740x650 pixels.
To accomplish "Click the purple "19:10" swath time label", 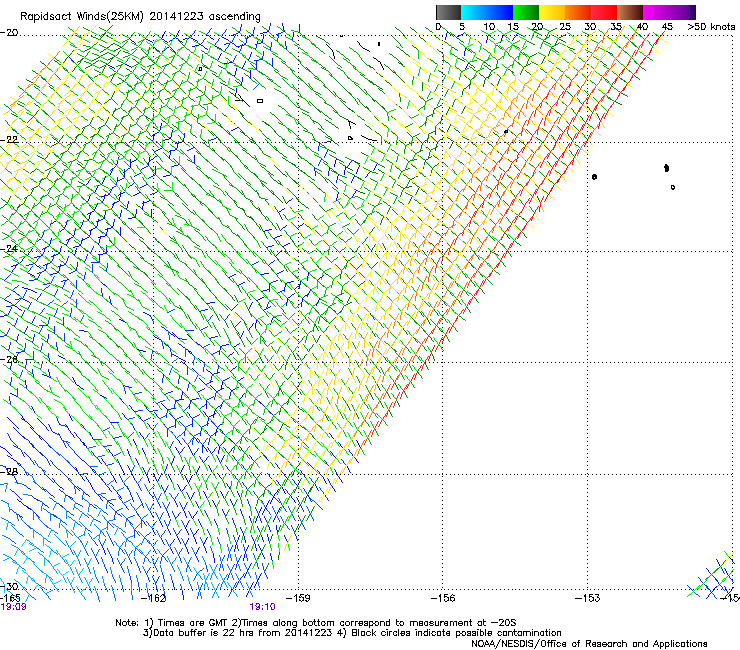I will click(262, 607).
